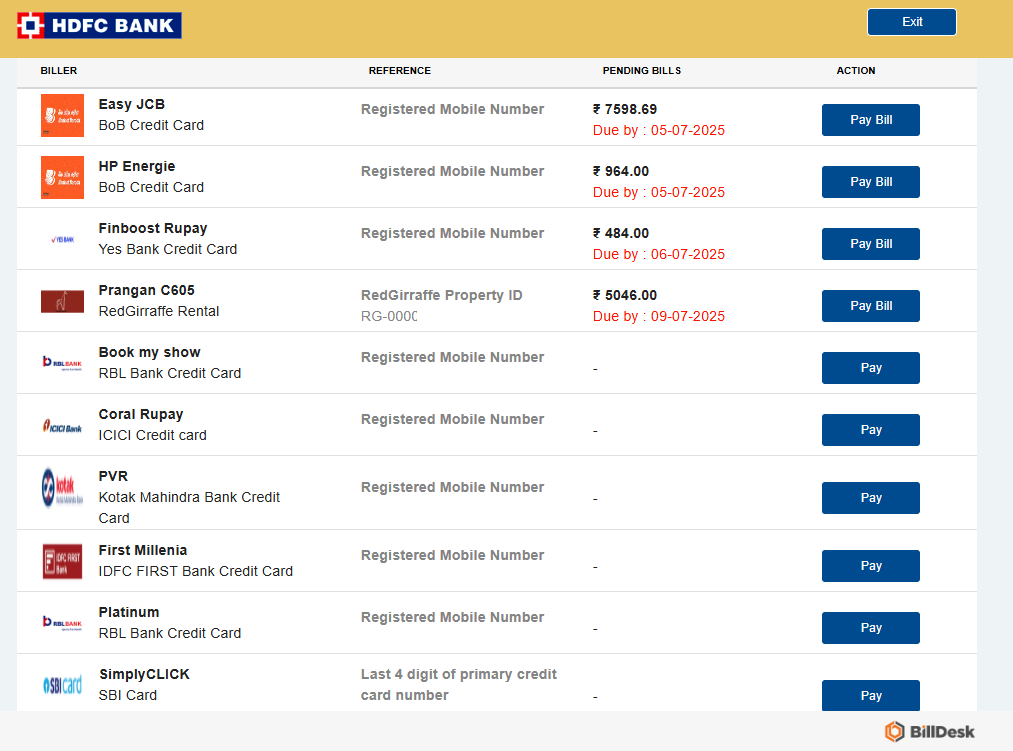
Task: Select the Platinum biller name
Action: (129, 612)
